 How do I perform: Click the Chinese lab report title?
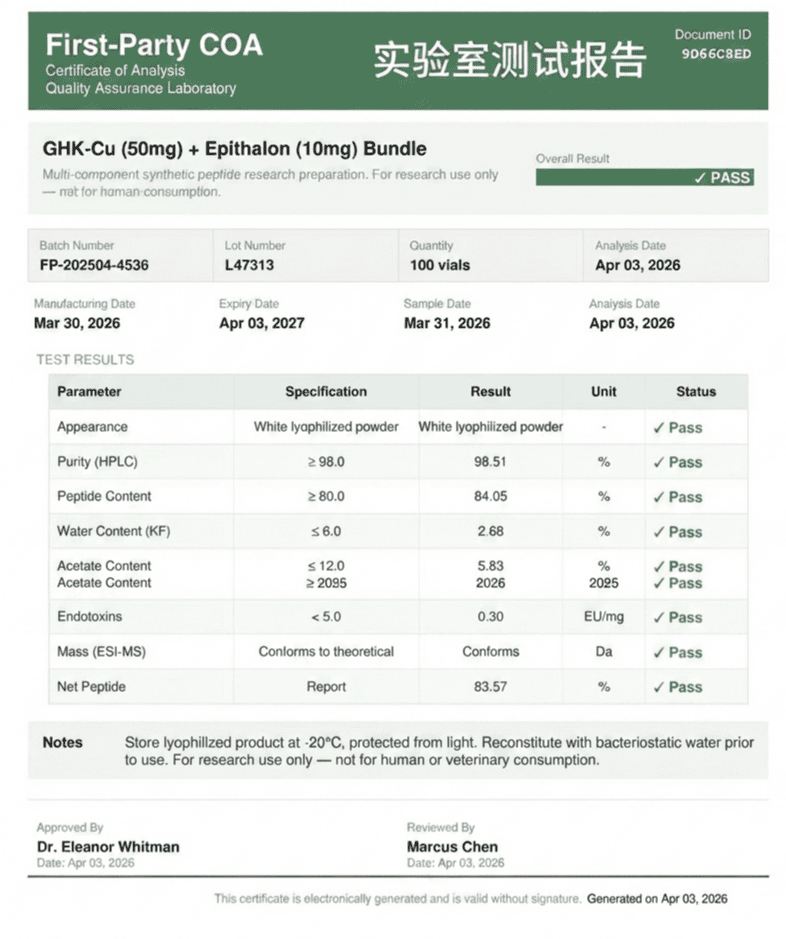(510, 60)
